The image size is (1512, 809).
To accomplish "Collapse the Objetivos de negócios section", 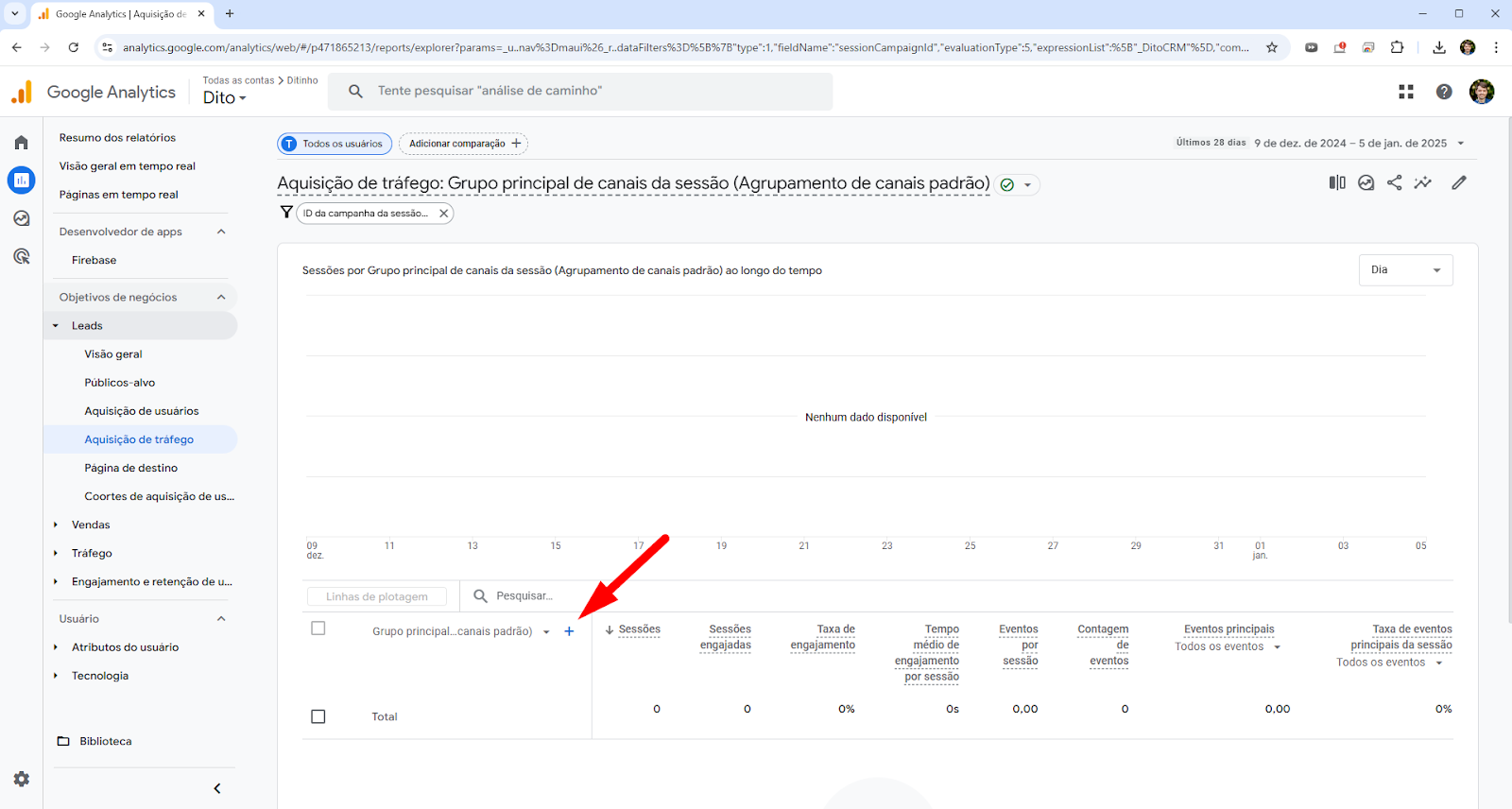I will (x=221, y=297).
